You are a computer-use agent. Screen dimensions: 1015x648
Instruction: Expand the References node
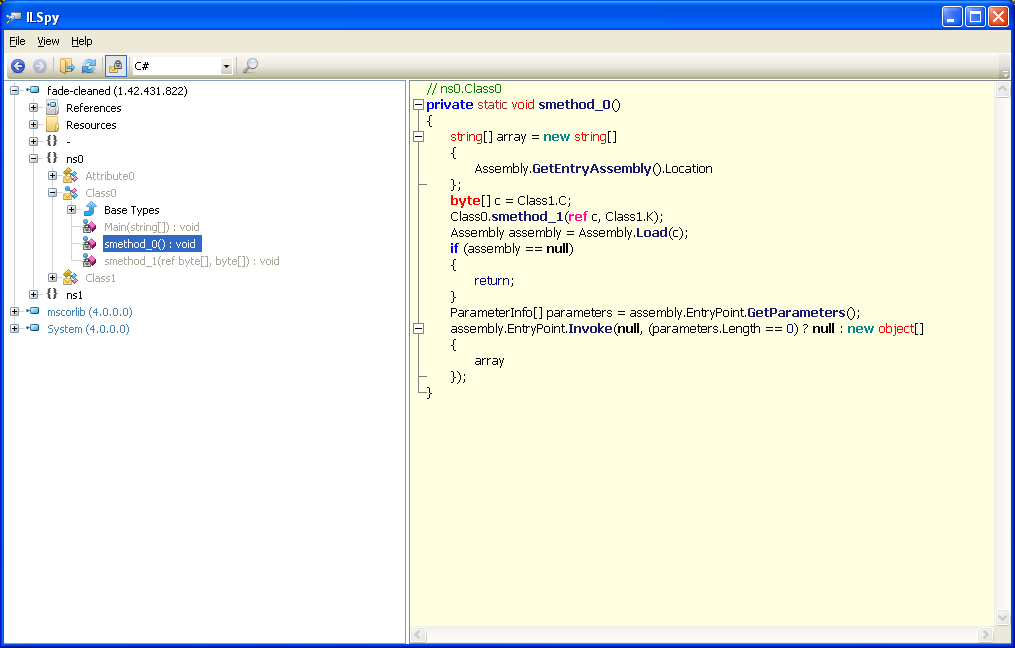coord(34,107)
